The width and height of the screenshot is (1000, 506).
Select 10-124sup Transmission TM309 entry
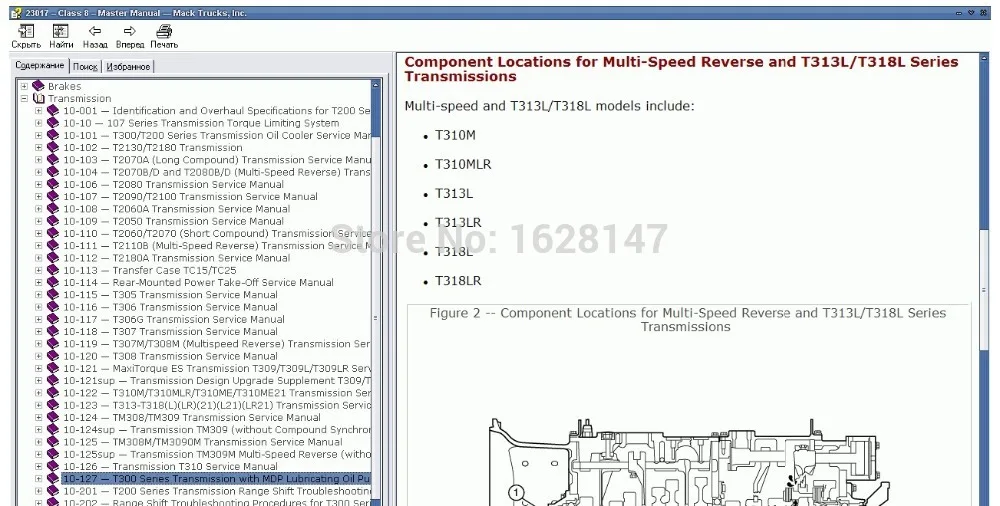pyautogui.click(x=217, y=429)
